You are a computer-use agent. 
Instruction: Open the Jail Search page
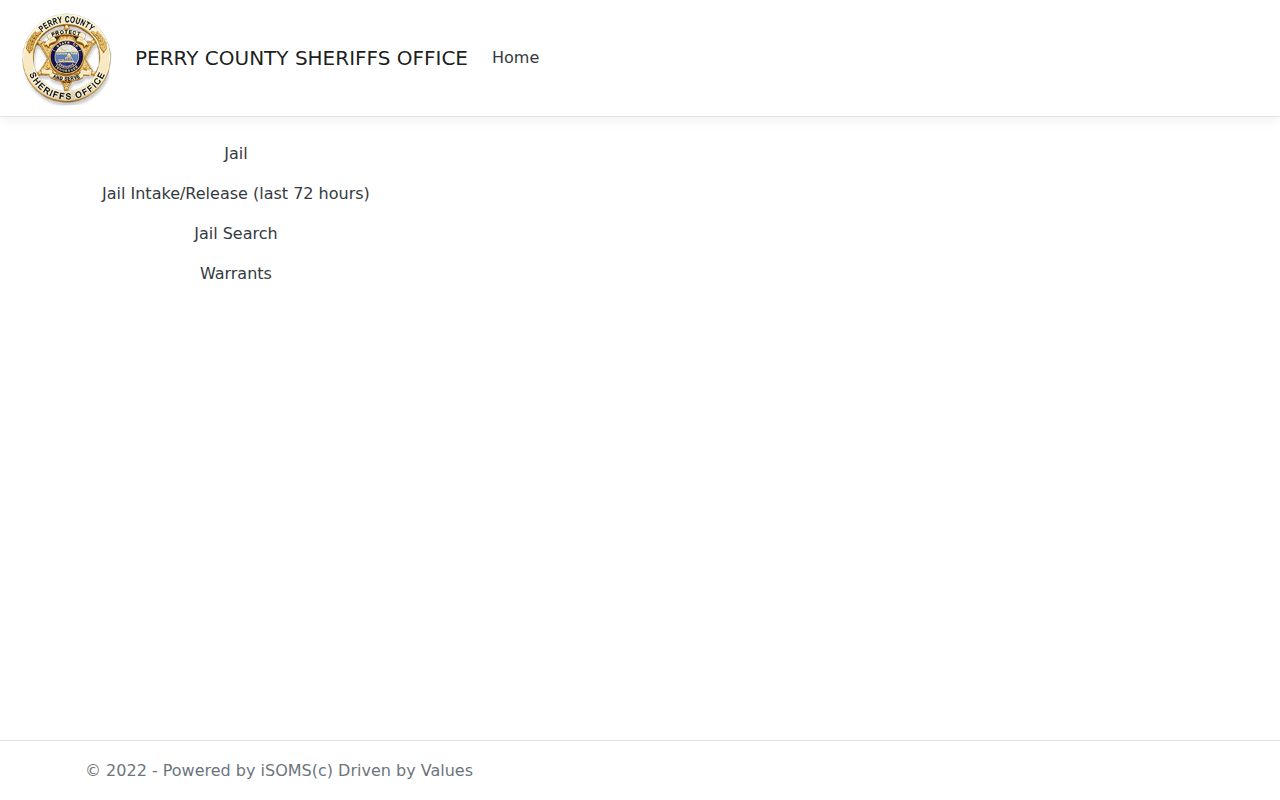pos(236,233)
